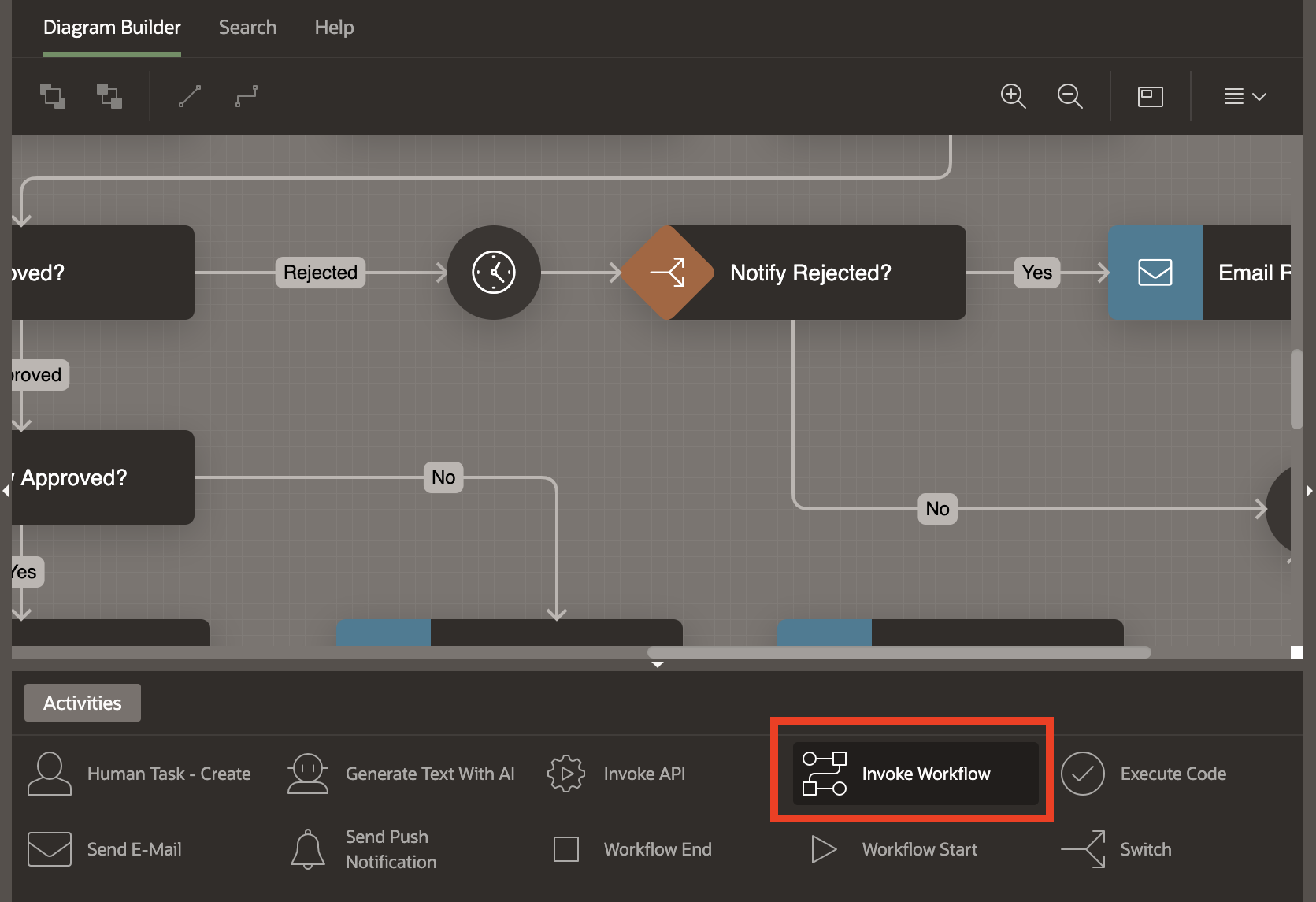Click the Bring to Front toolbar icon
This screenshot has height=902, width=1316.
[53, 96]
